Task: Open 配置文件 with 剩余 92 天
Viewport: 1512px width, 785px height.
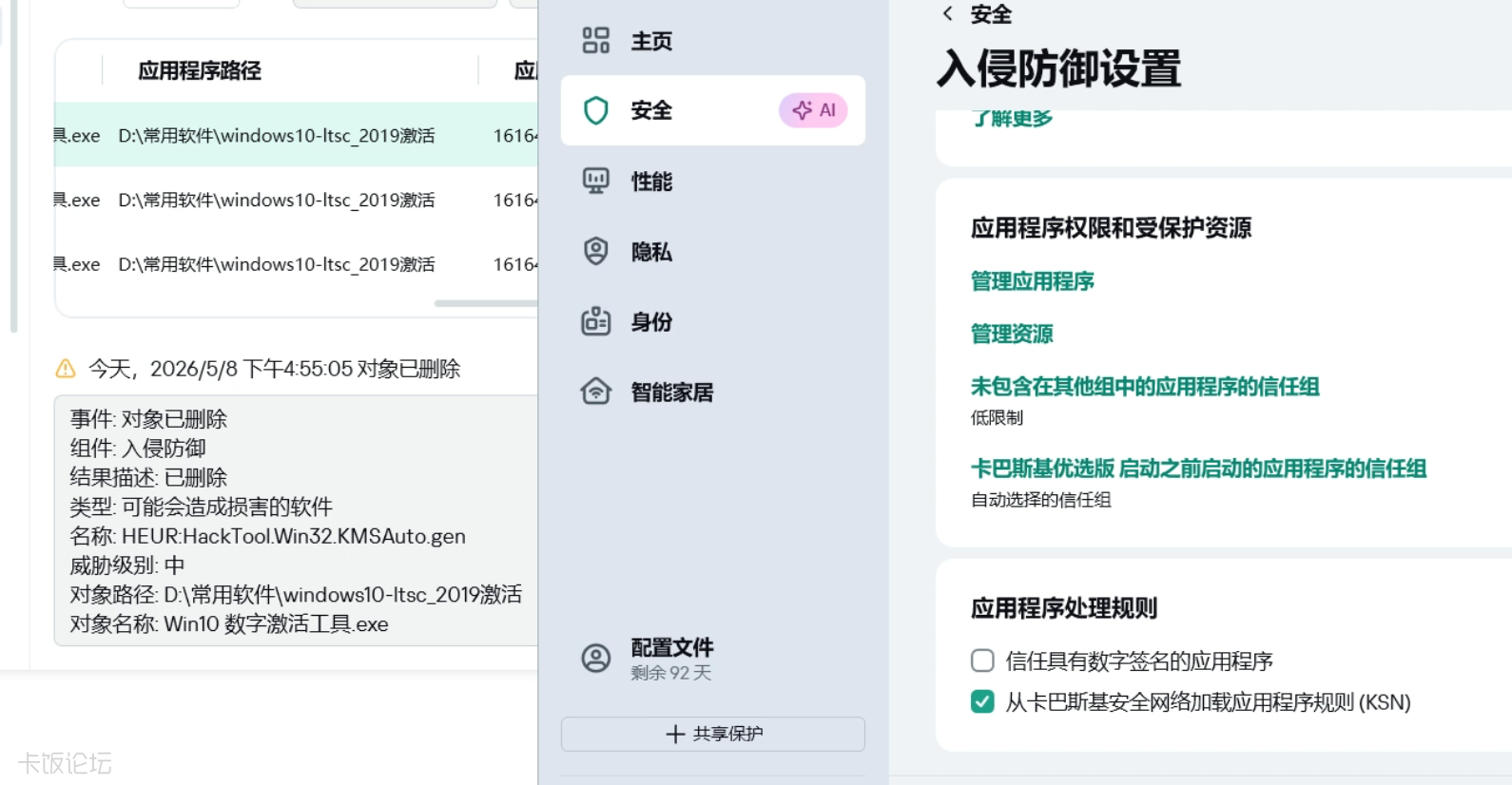Action: [x=713, y=658]
